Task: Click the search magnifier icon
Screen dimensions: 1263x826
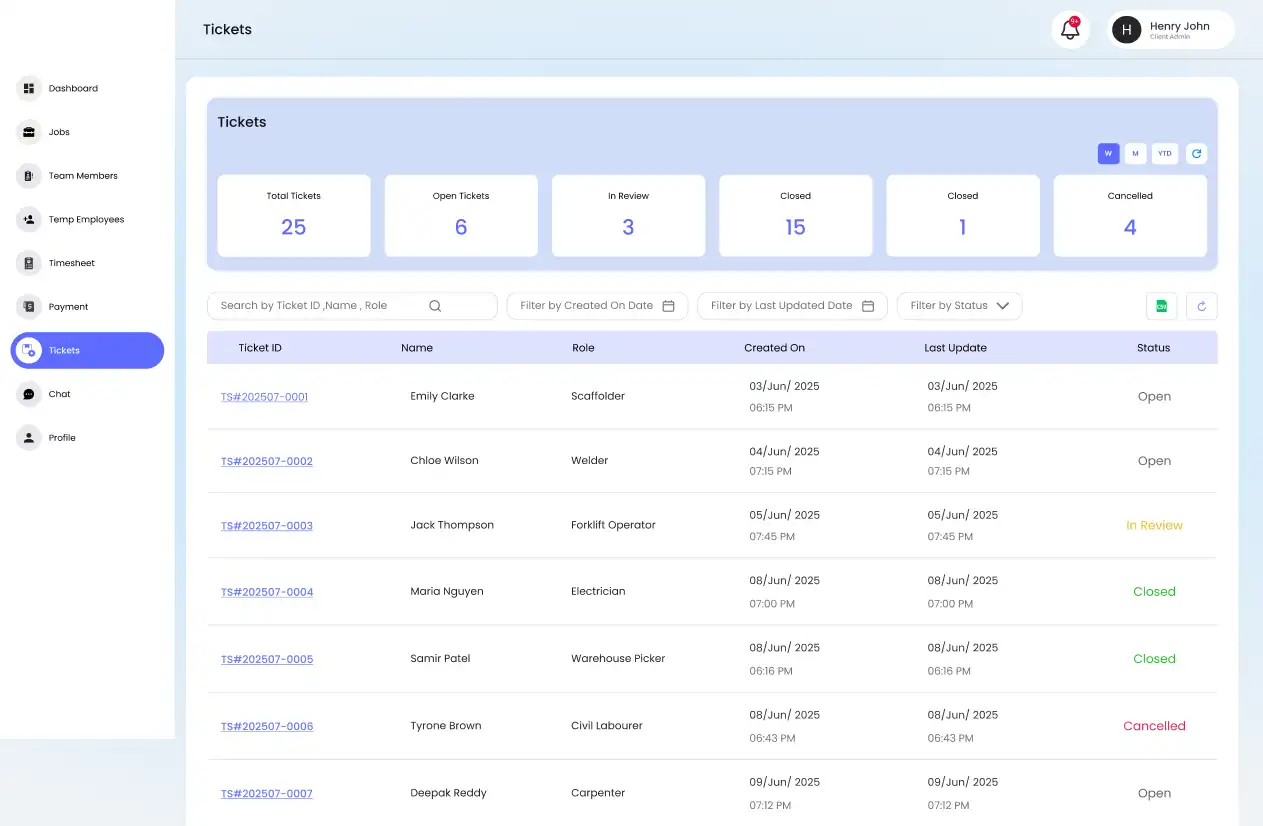Action: coord(435,306)
